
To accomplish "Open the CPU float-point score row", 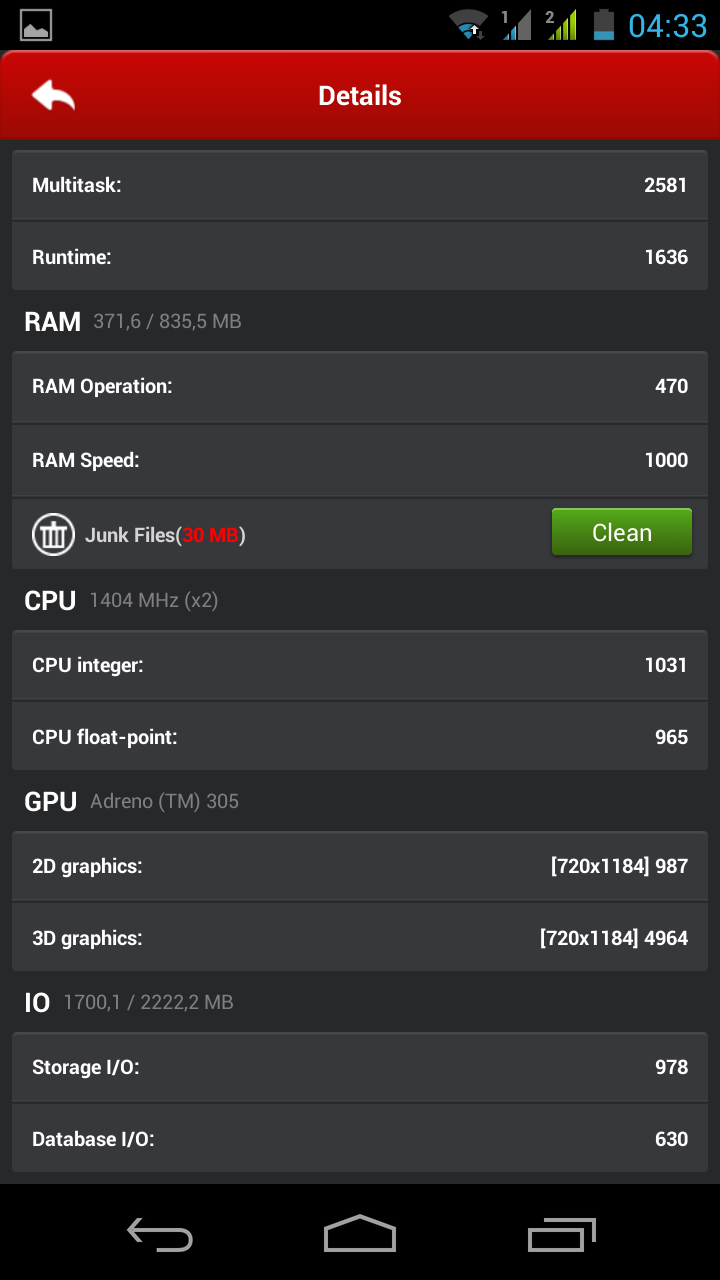I will click(x=360, y=737).
